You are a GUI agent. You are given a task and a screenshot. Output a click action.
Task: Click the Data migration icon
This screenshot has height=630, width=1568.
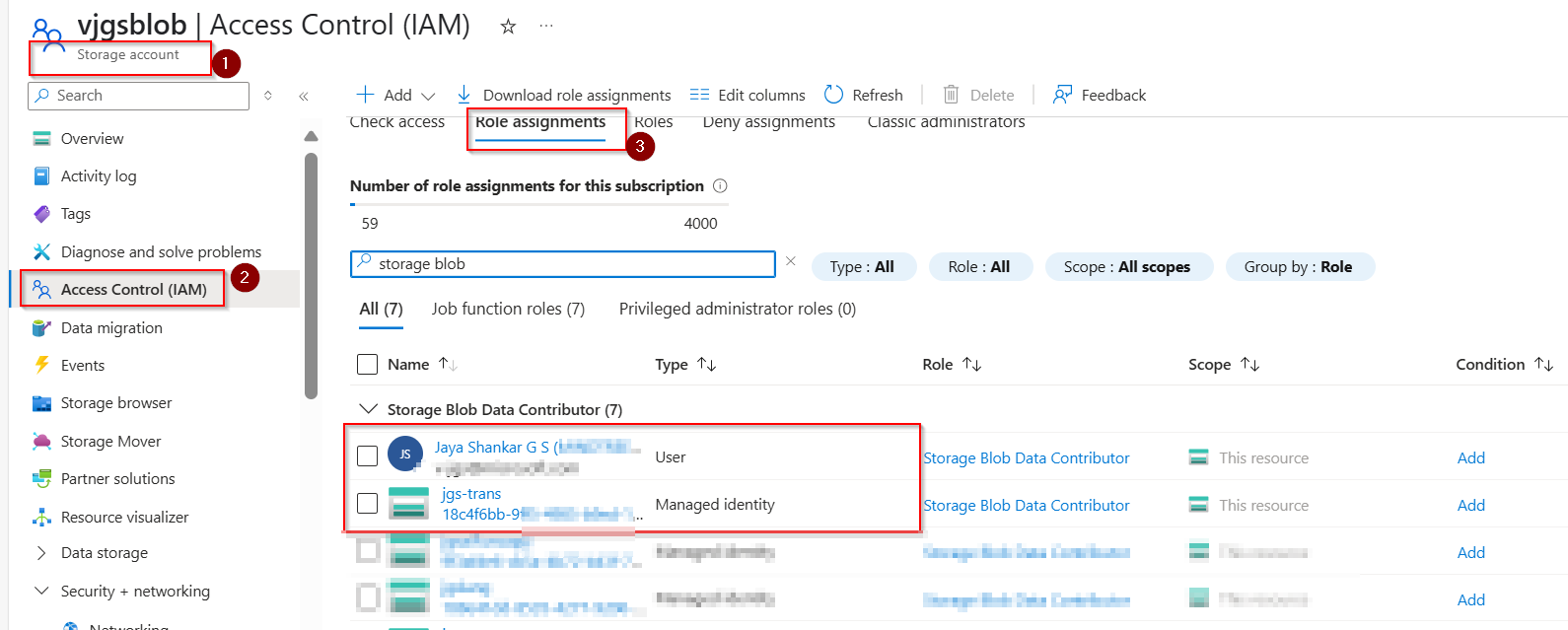point(41,328)
